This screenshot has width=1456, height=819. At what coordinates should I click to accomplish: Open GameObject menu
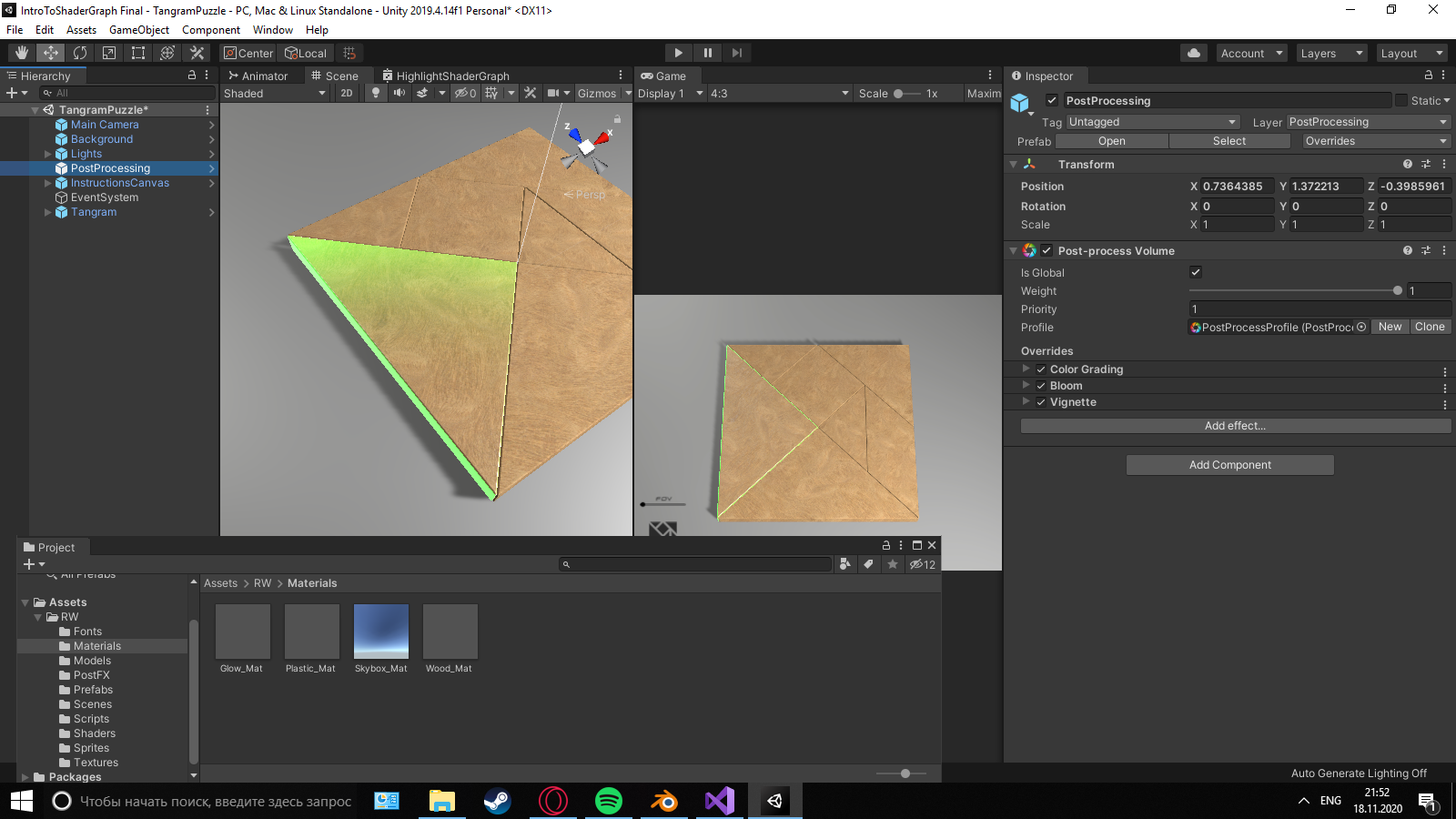(139, 30)
